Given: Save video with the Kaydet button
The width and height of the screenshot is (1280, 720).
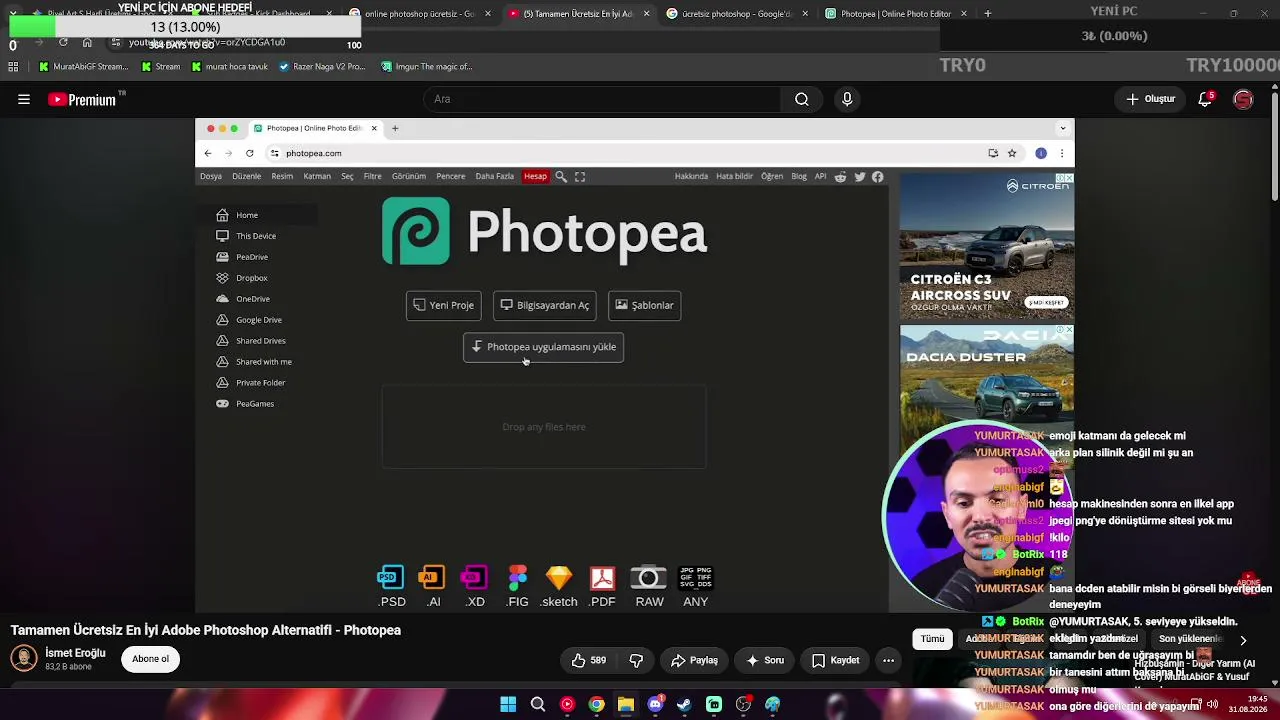Looking at the screenshot, I should tap(835, 660).
